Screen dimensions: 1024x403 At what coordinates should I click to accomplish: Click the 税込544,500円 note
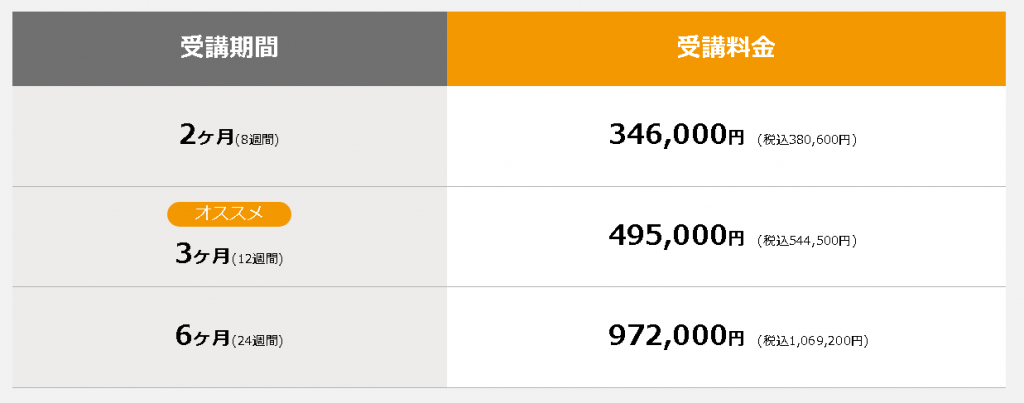tap(807, 240)
